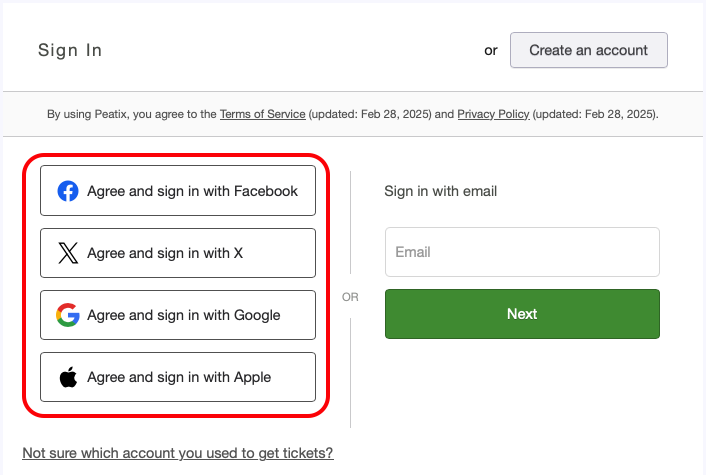
Task: Use Agree and sign in with Apple
Action: click(x=178, y=377)
